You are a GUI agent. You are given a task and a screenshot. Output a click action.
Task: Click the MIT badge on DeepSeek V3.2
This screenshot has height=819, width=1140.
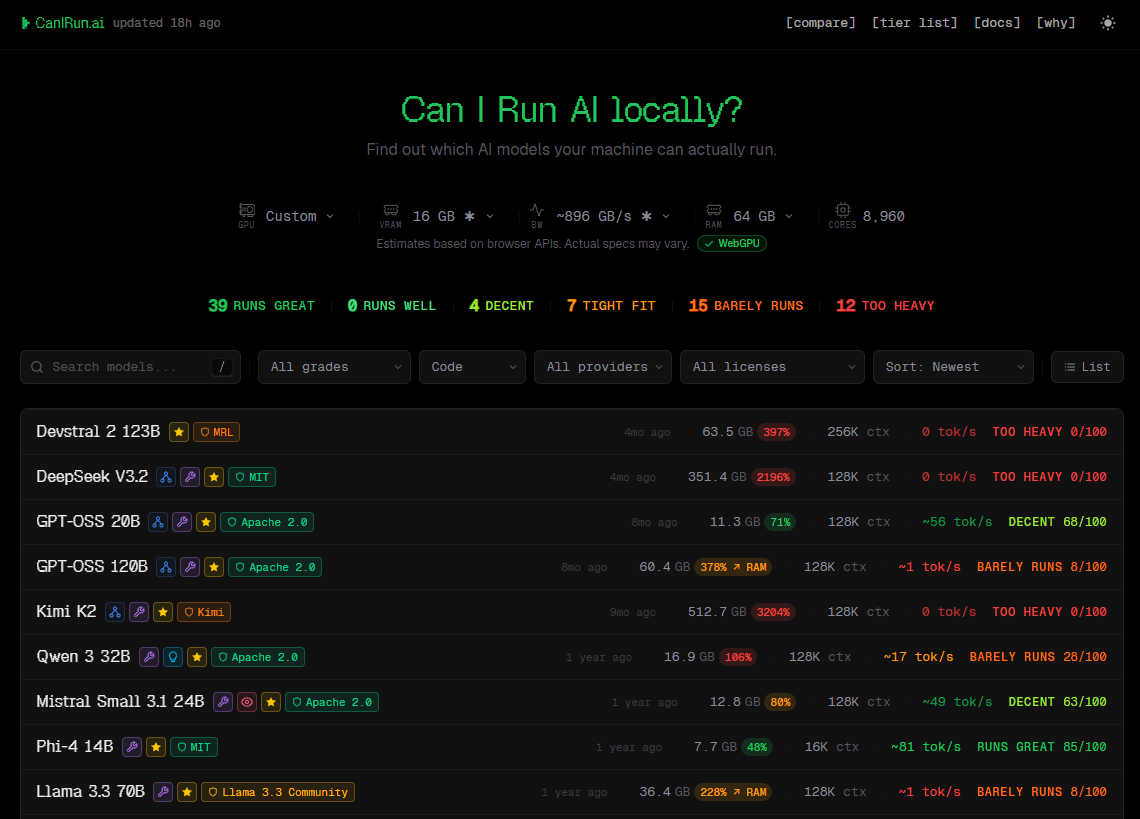252,477
